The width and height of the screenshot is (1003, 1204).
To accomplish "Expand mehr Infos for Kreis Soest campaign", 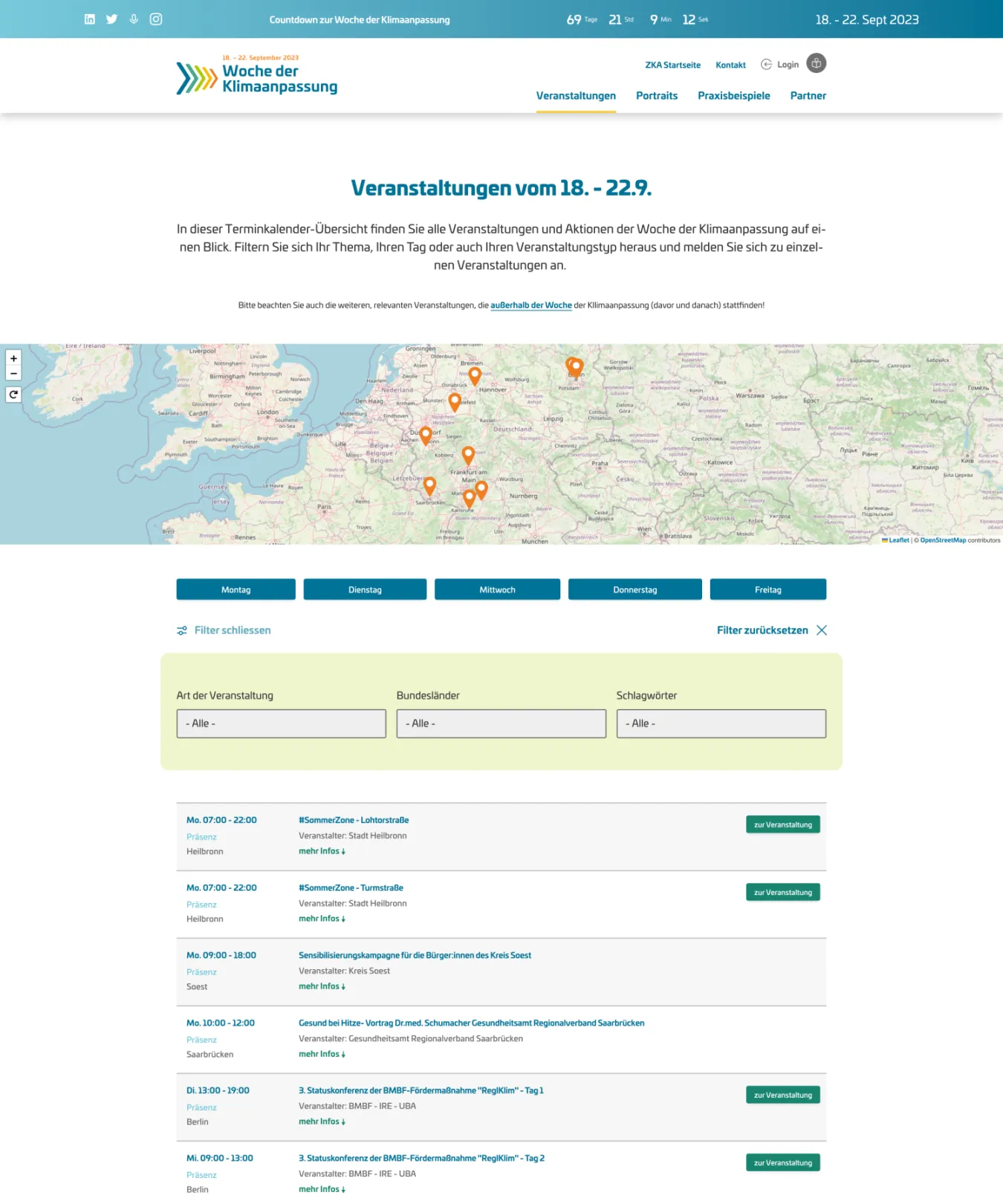I will coord(322,987).
